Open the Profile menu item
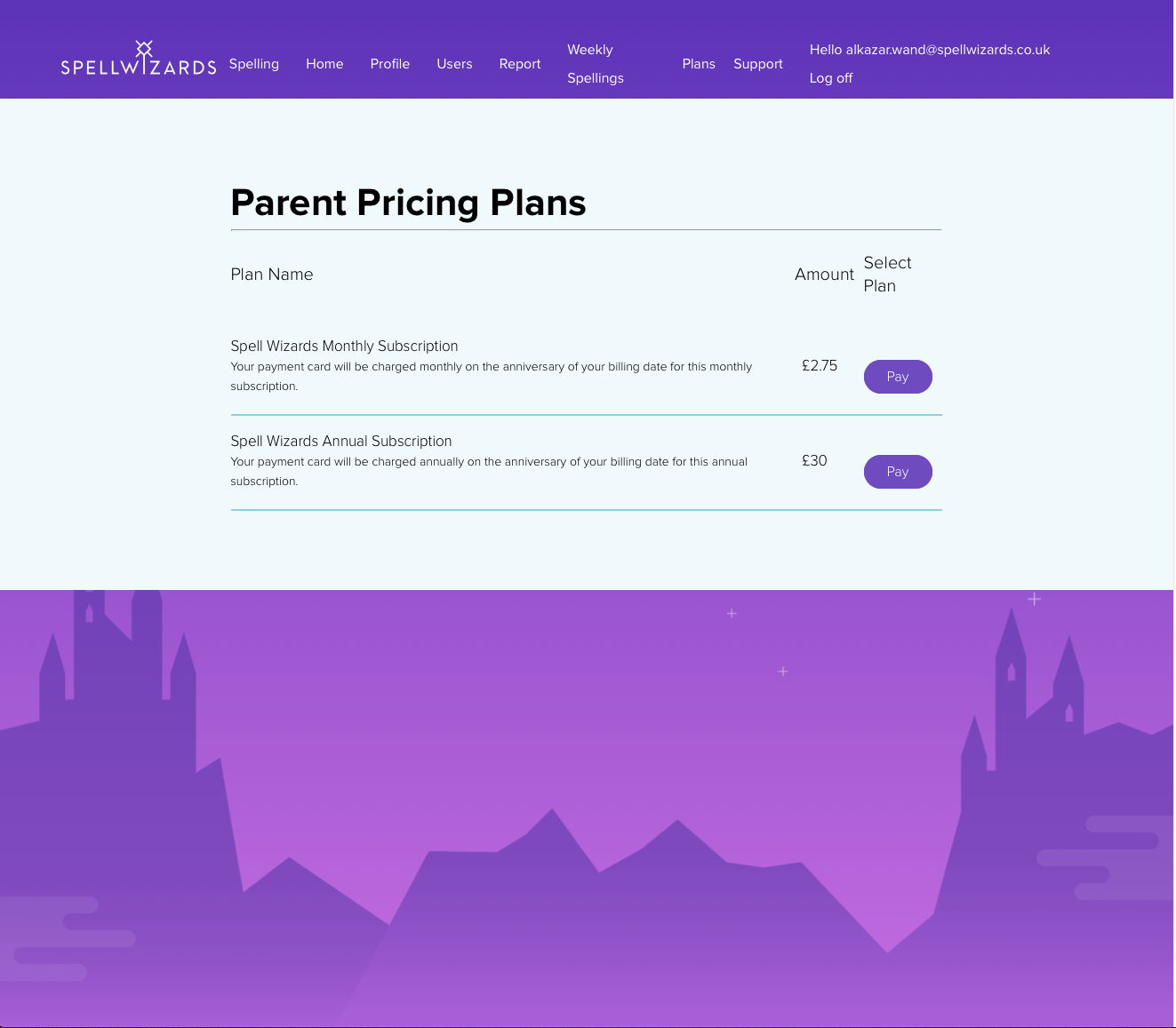 point(390,64)
